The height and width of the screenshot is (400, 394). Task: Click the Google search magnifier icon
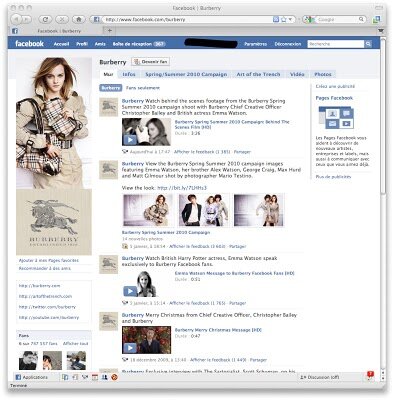click(361, 19)
